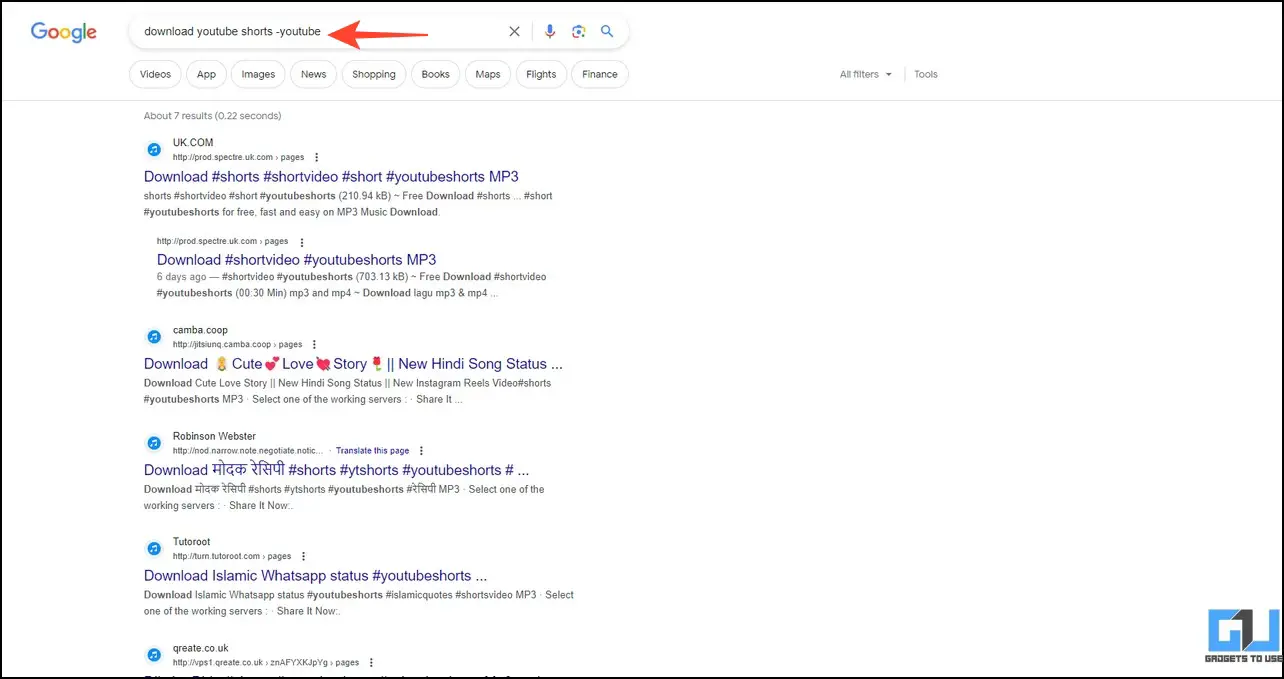The width and height of the screenshot is (1284, 679).
Task: Click the vps1.qreate.co.uk URL breadcrumb
Action: point(266,663)
